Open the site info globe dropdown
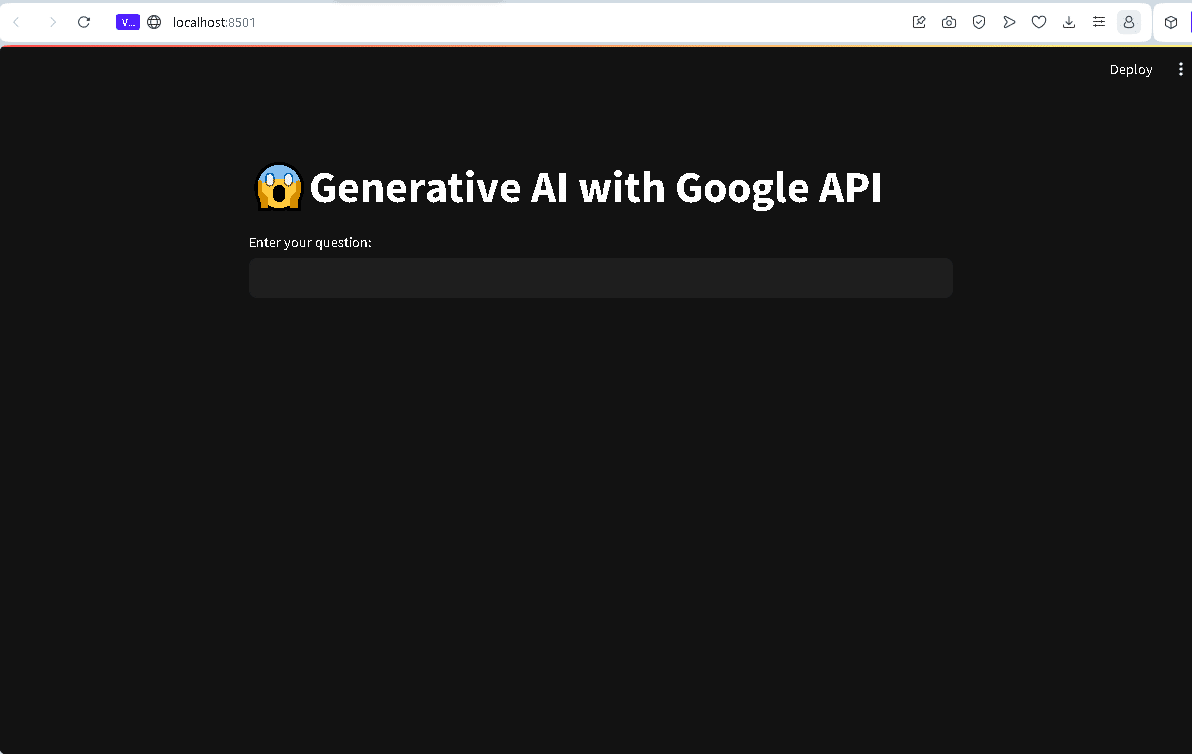The image size is (1192, 754). (154, 21)
